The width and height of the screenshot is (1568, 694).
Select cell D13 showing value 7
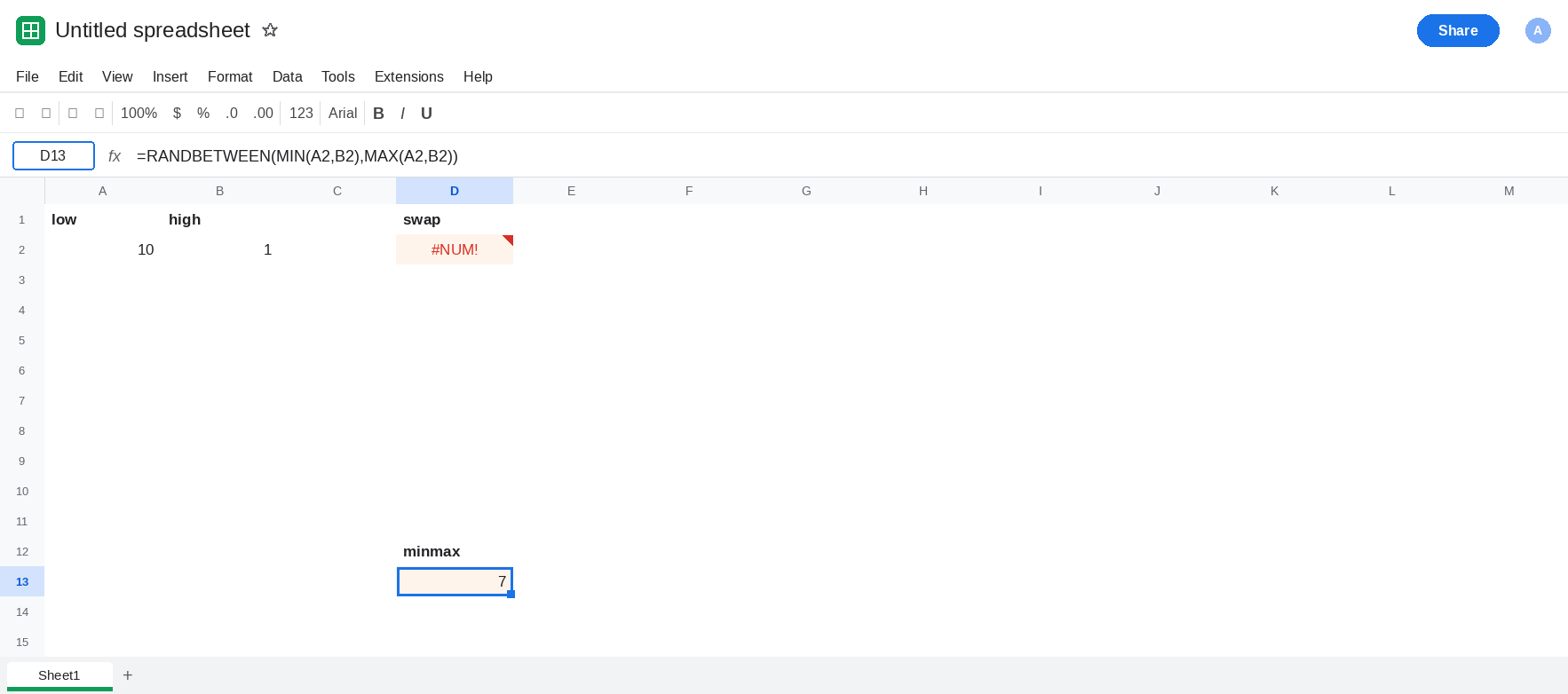455,581
